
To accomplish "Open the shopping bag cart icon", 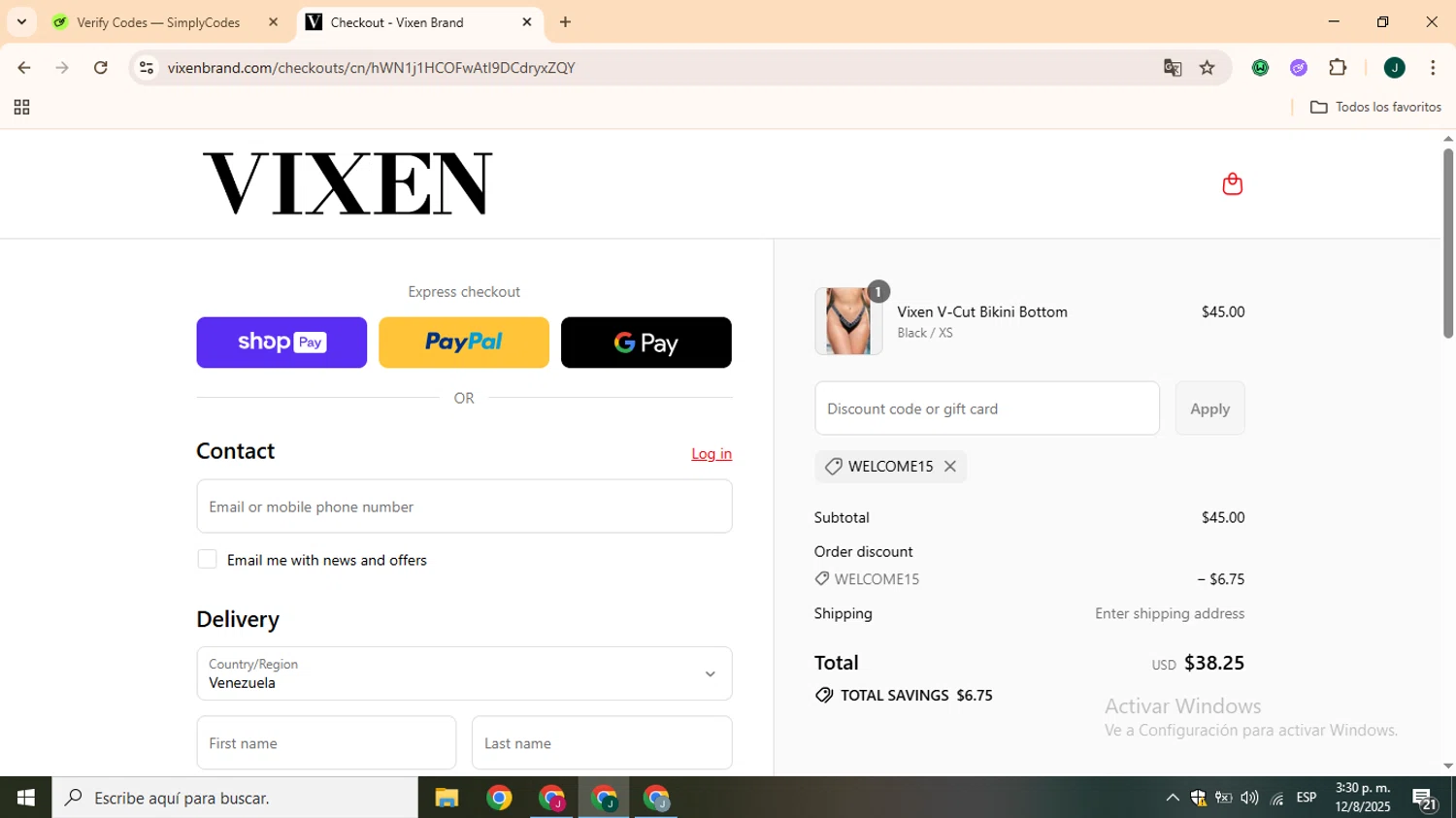I will click(x=1232, y=183).
